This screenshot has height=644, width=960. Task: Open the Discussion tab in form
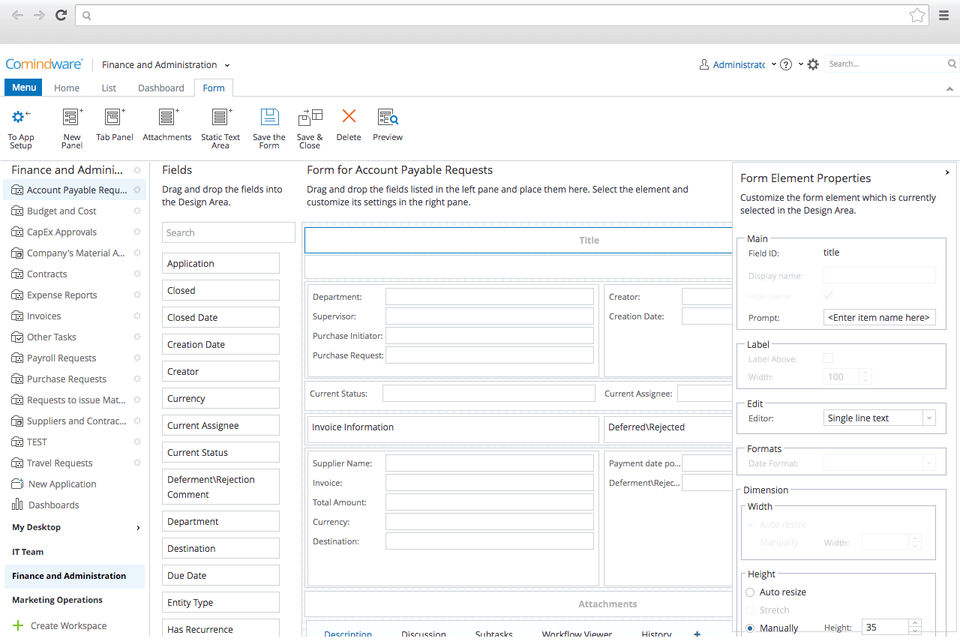[424, 634]
